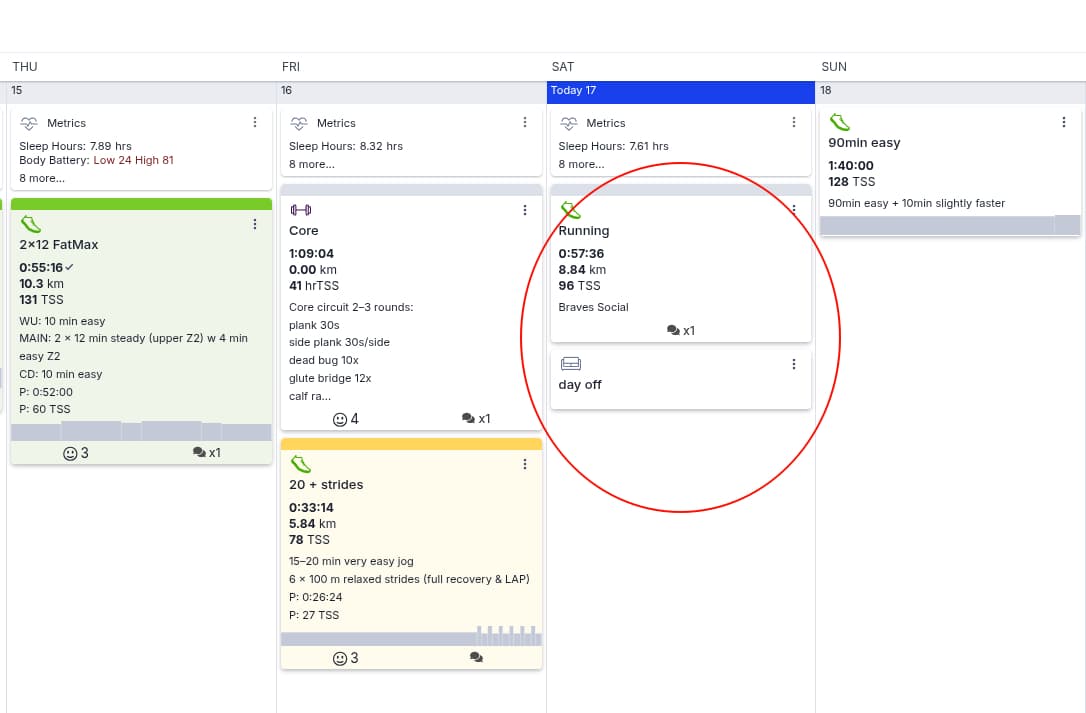
Task: Click the smiley feeling icon on Core
Action: (x=340, y=419)
